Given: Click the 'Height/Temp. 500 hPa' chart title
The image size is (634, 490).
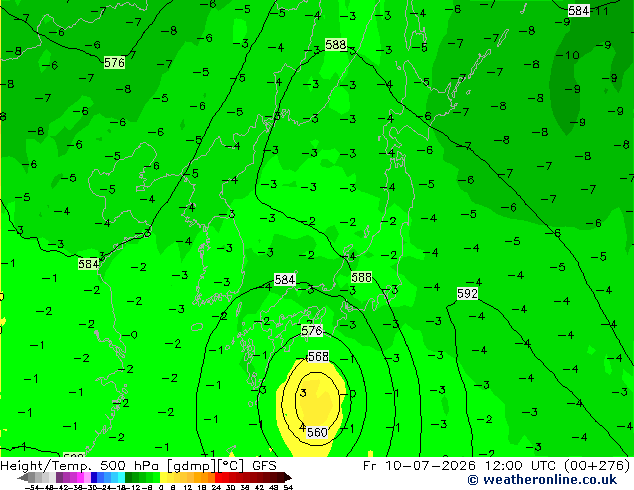Looking at the screenshot, I should click(x=82, y=466).
